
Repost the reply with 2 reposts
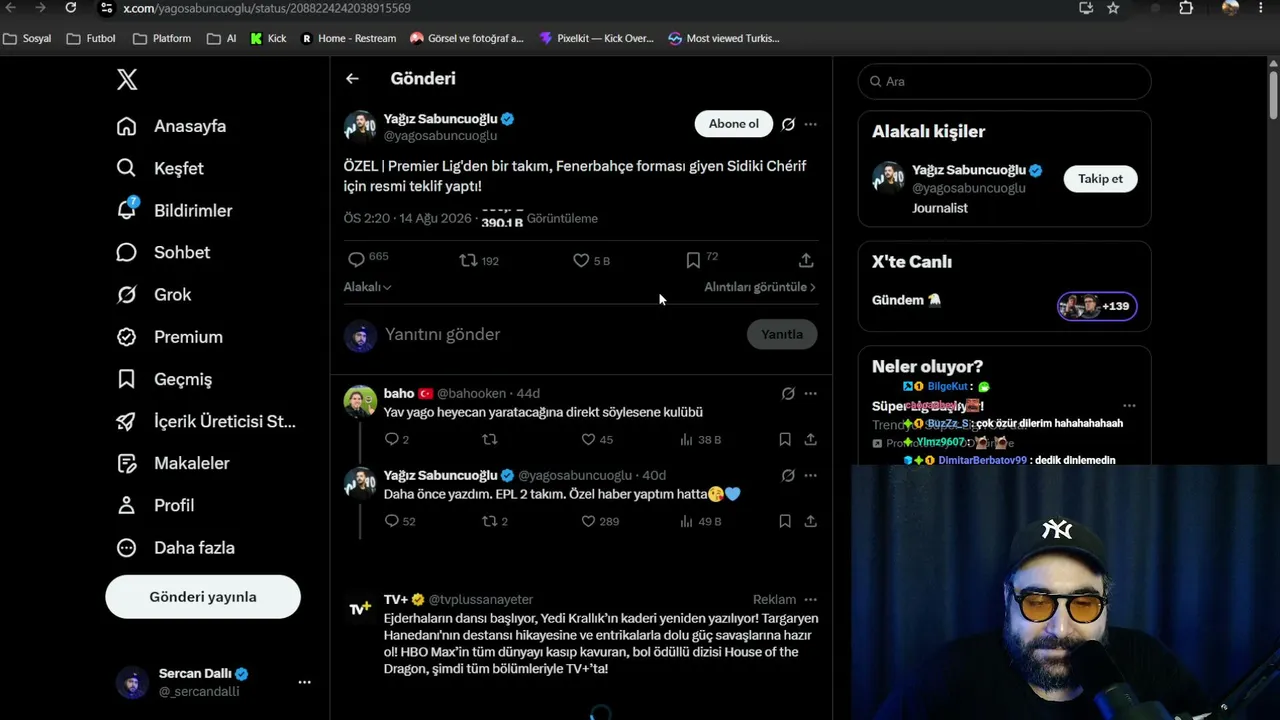490,521
